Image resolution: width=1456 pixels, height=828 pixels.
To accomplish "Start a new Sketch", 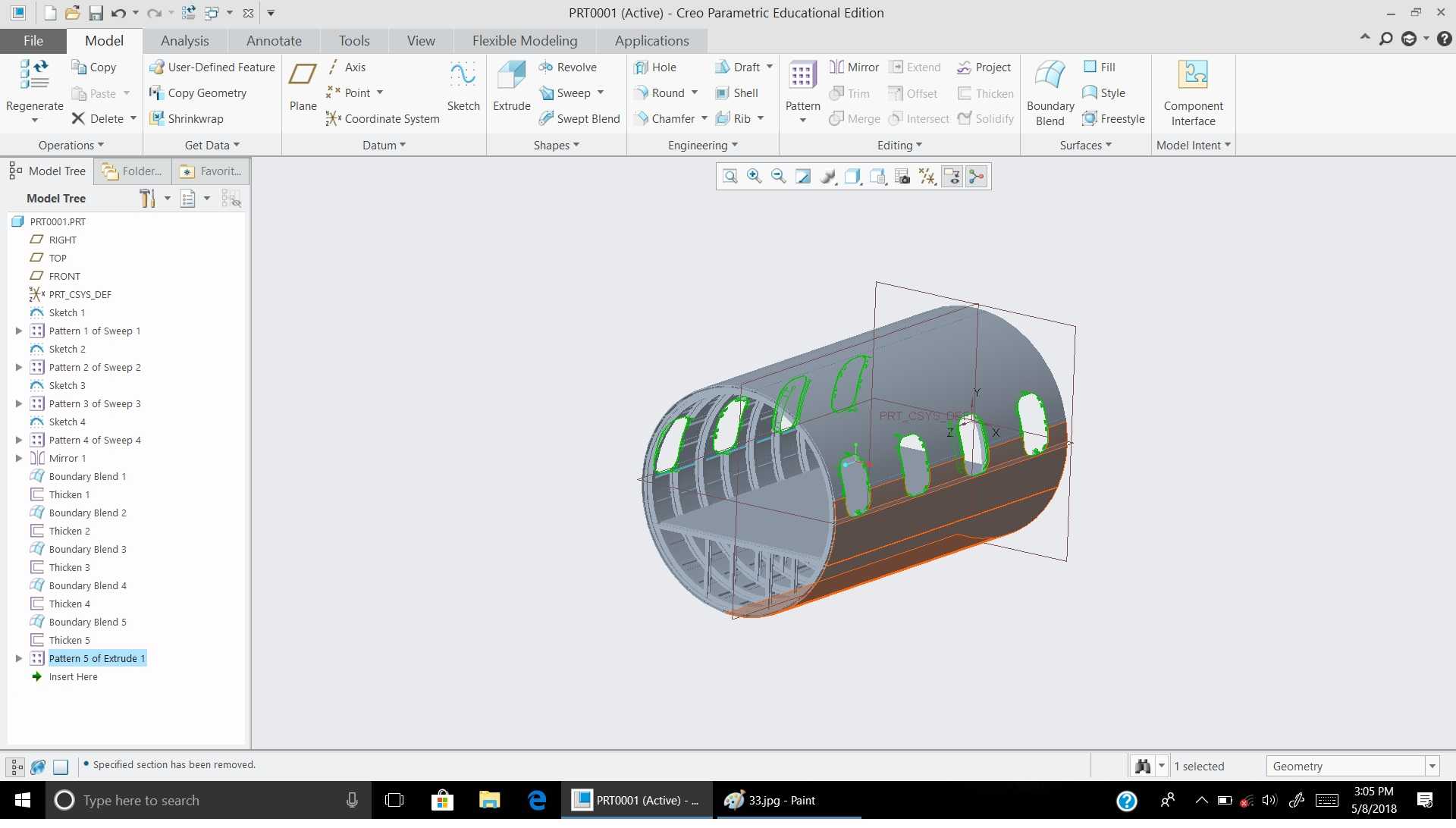I will point(463,86).
